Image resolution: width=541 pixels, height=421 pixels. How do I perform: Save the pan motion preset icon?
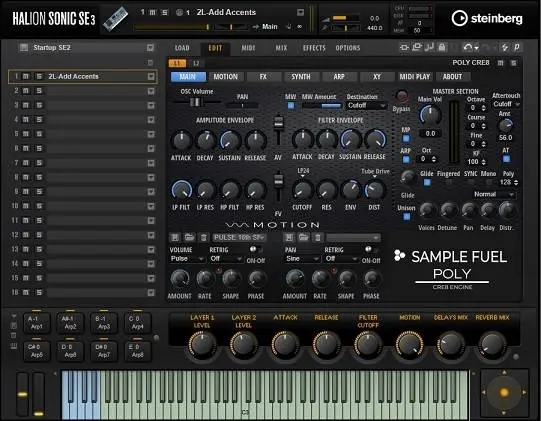click(289, 237)
